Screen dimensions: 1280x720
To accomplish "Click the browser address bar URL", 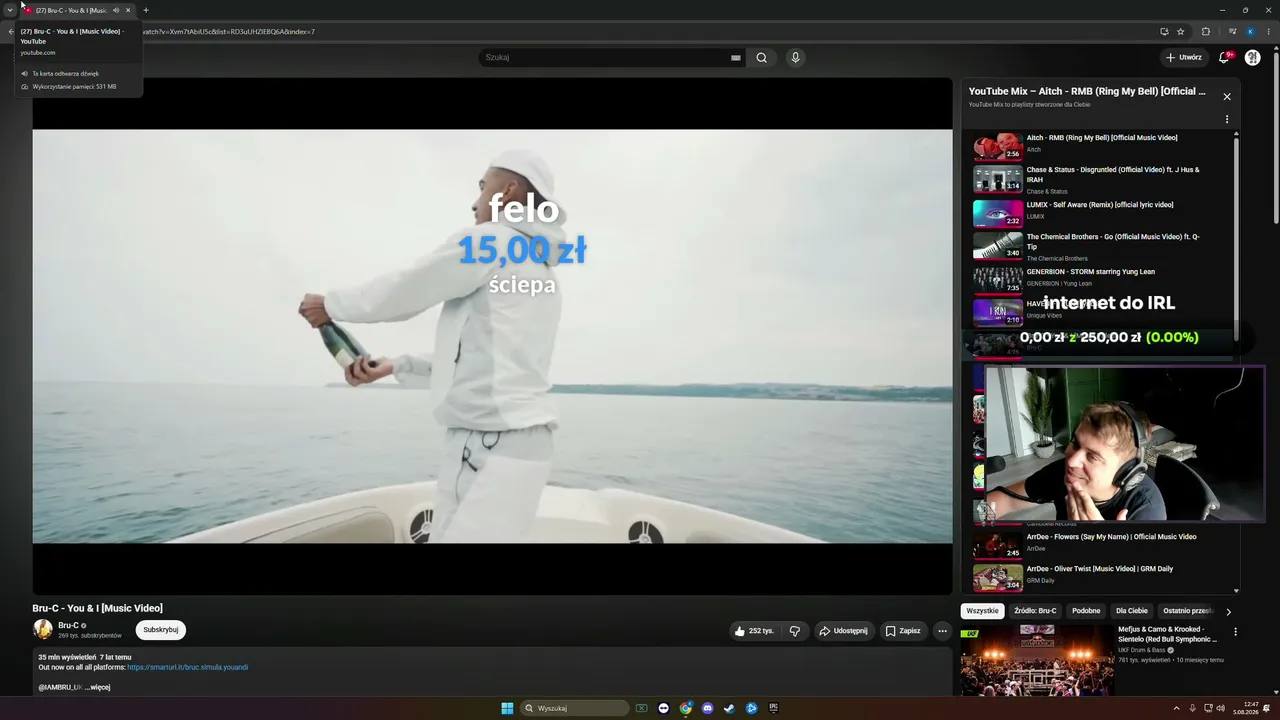I will tap(228, 32).
